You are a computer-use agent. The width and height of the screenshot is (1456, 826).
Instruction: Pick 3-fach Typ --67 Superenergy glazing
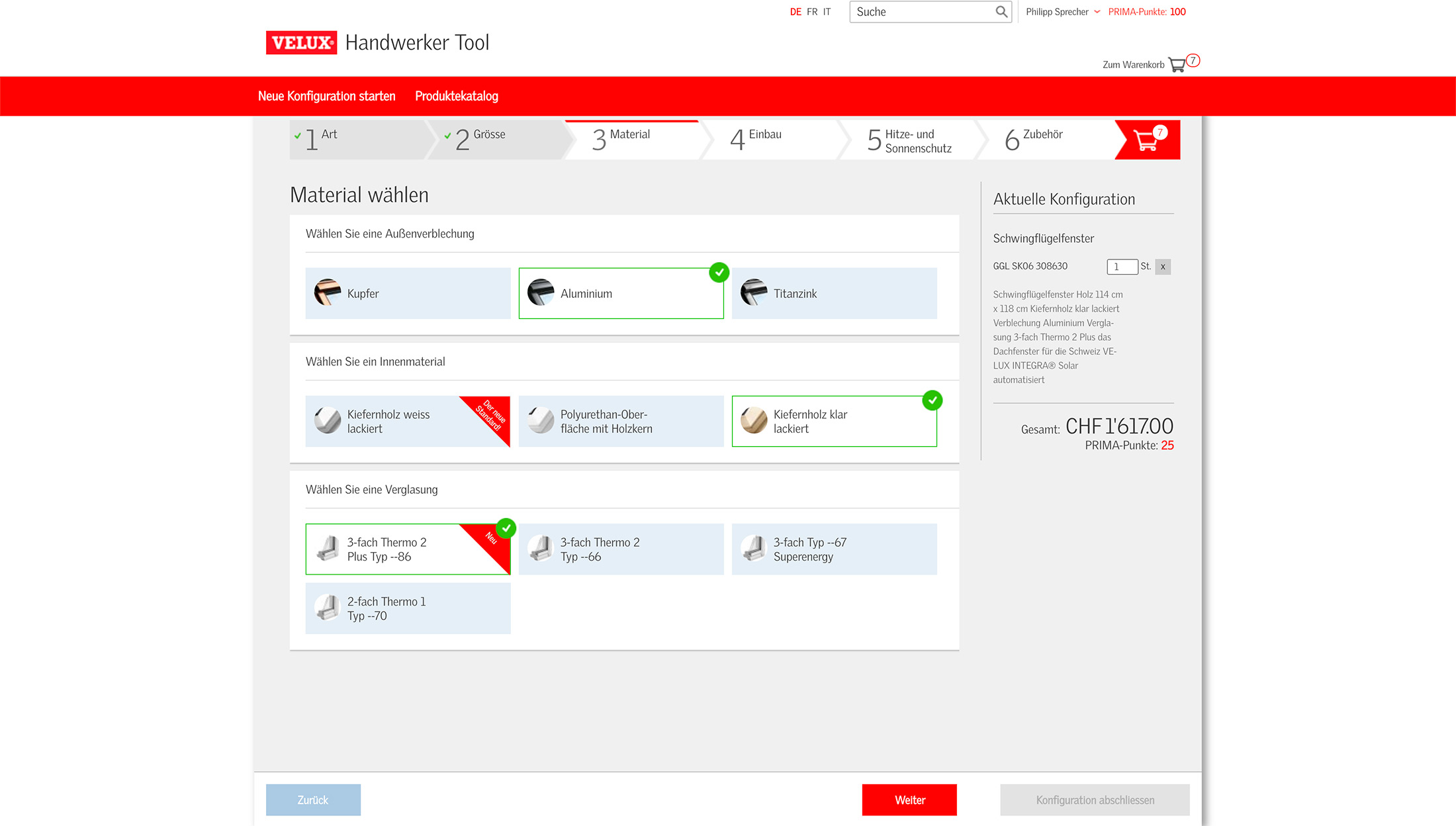(834, 549)
